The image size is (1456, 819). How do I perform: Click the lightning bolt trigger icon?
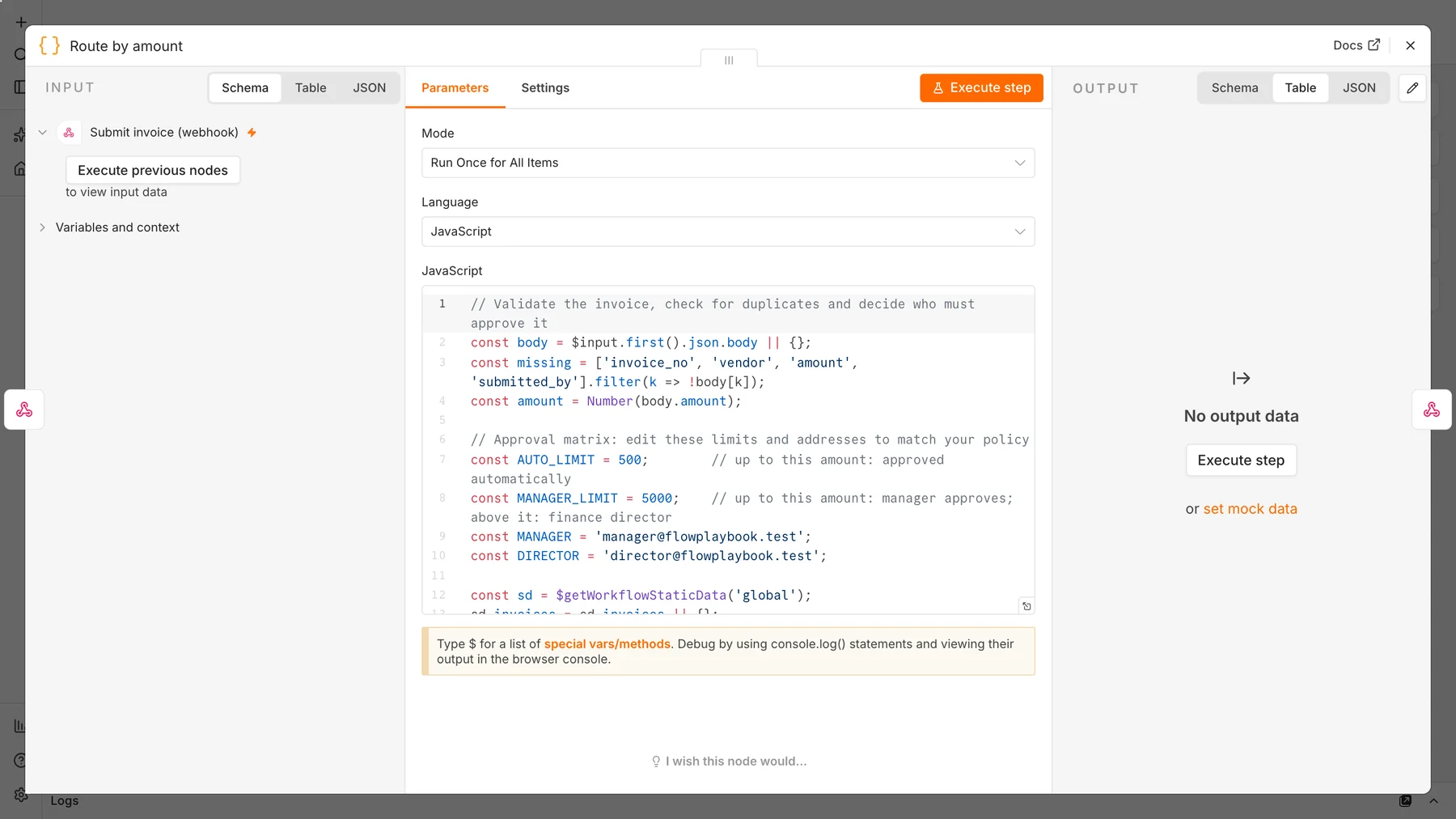pos(252,132)
